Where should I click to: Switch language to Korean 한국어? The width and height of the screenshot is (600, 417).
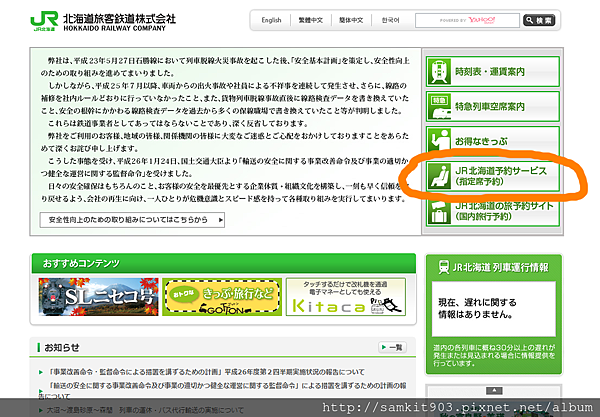390,20
